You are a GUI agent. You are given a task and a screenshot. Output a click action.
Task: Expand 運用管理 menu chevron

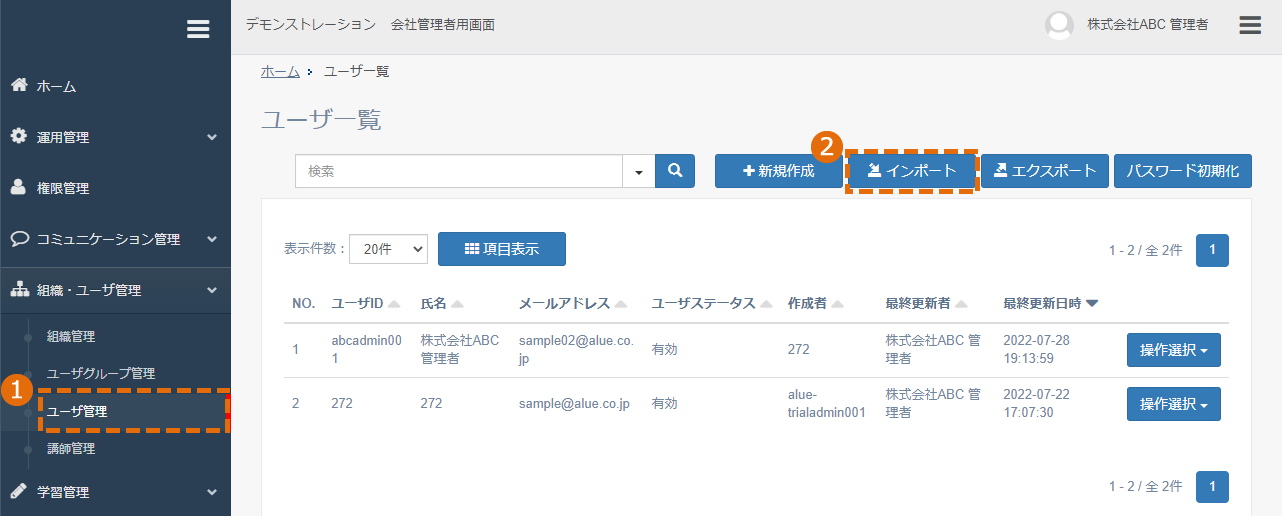212,137
